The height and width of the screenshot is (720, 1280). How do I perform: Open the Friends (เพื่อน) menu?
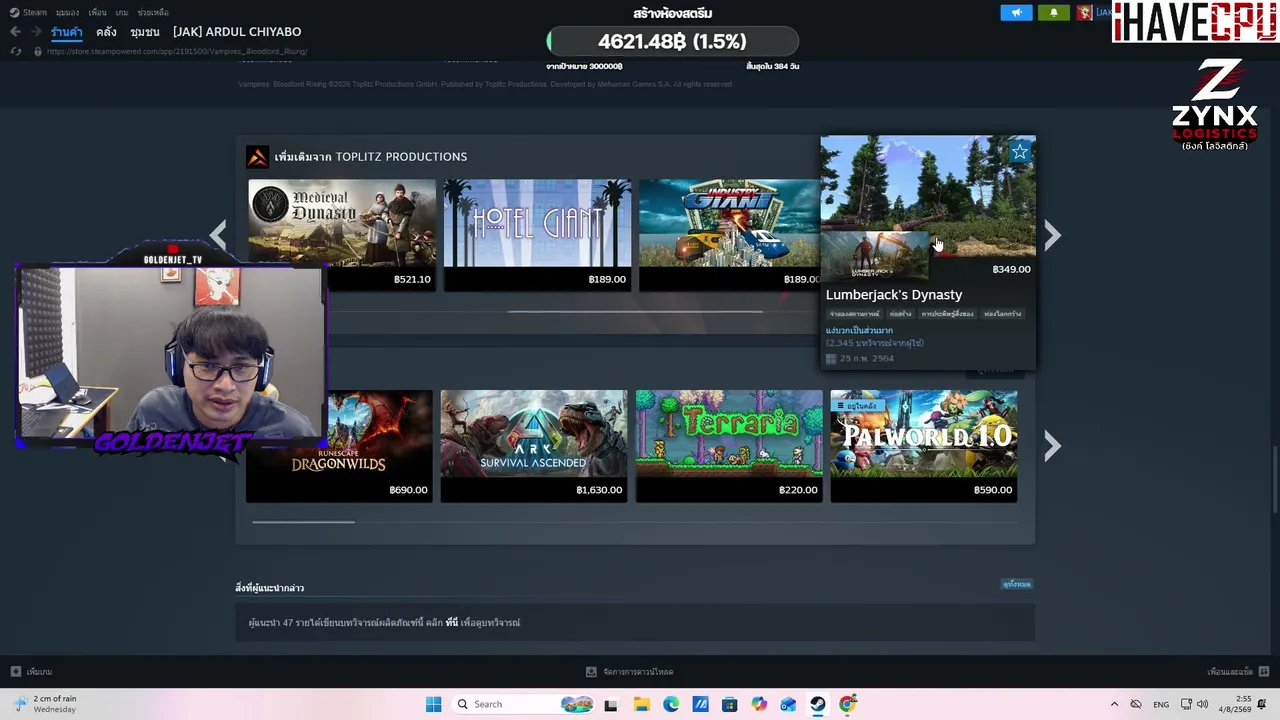point(97,12)
